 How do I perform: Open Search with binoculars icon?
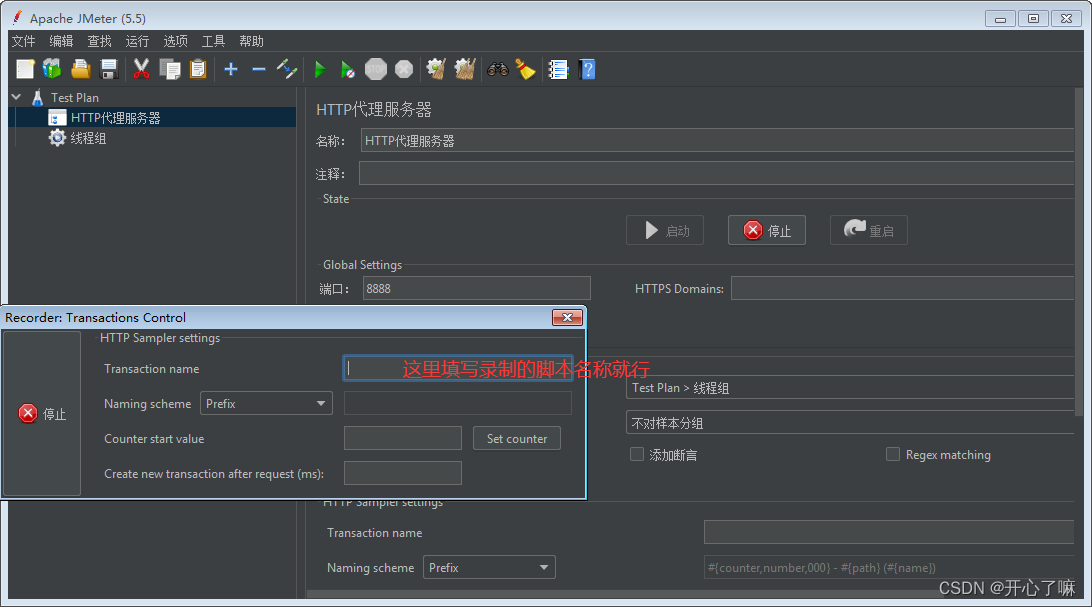coord(497,69)
